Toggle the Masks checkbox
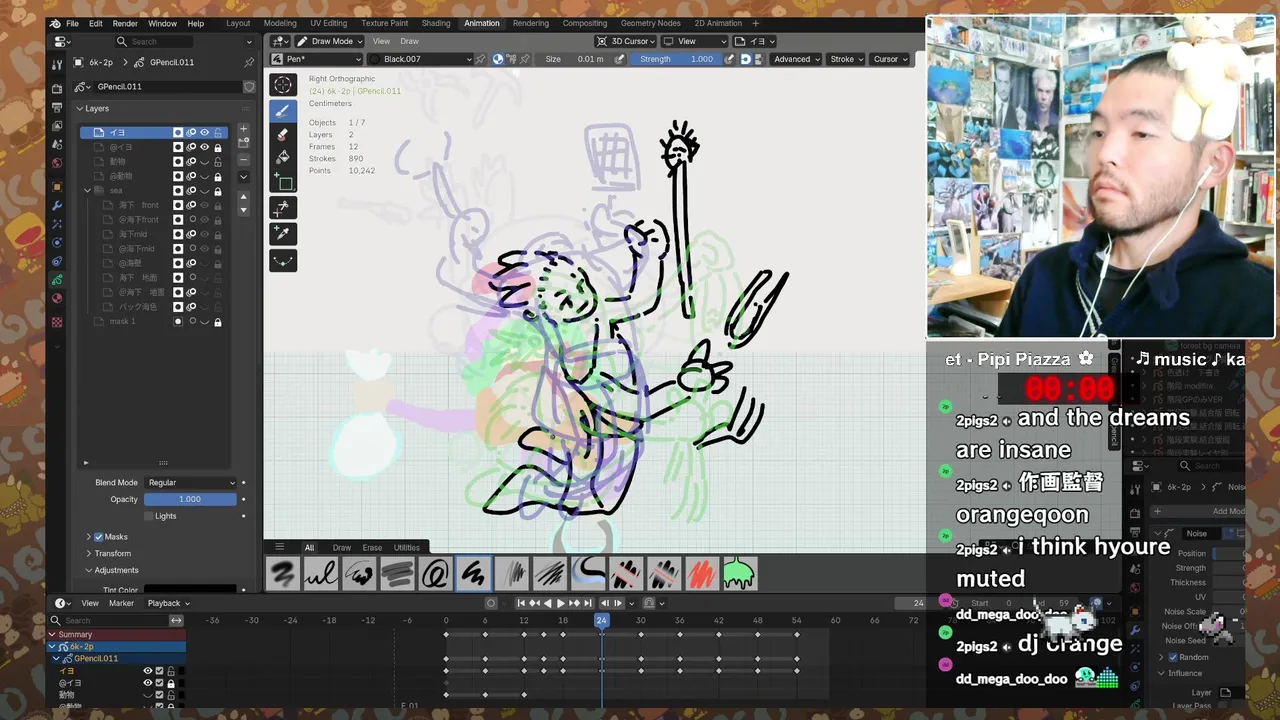Image resolution: width=1280 pixels, height=720 pixels. click(99, 537)
